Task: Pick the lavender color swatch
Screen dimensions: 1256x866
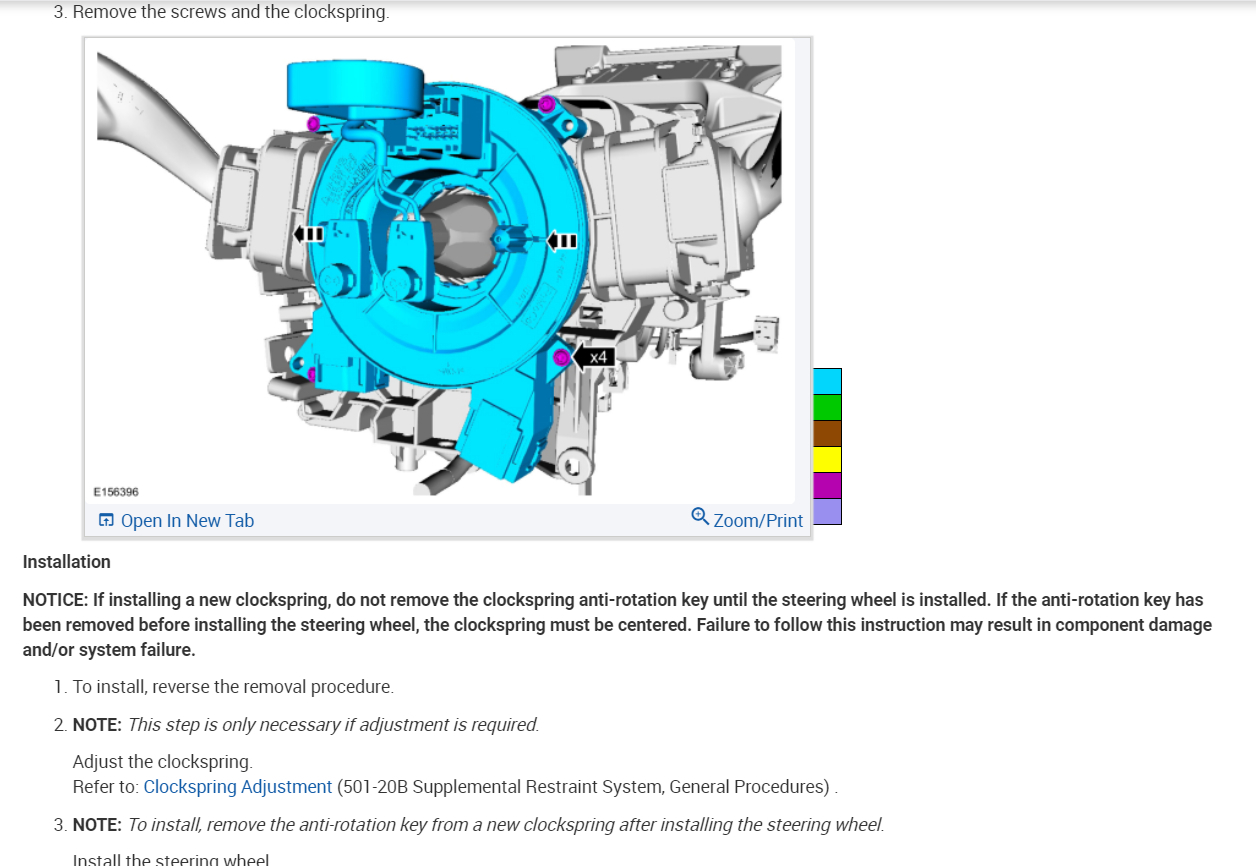Action: [x=827, y=511]
